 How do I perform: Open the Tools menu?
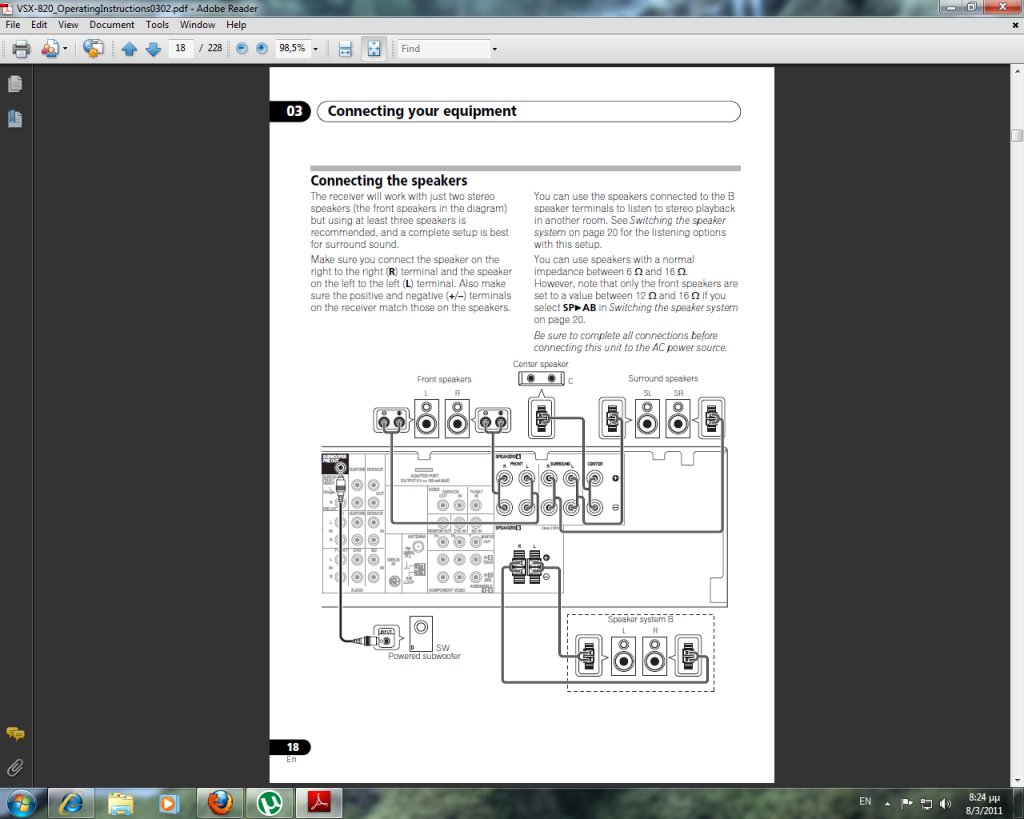tap(157, 25)
